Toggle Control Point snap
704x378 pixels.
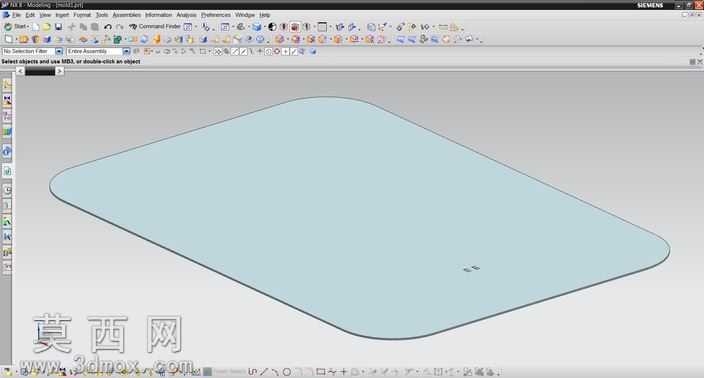(251, 52)
